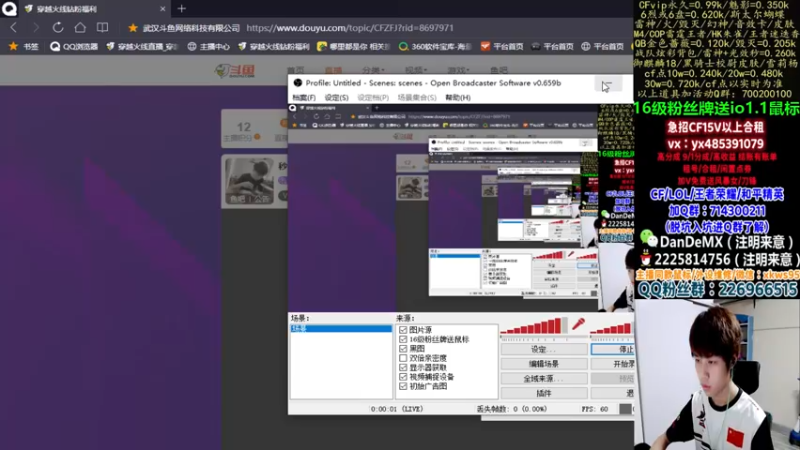Click the 0:00:01 (LIVE) status text
Image resolution: width=800 pixels, height=450 pixels.
click(397, 409)
